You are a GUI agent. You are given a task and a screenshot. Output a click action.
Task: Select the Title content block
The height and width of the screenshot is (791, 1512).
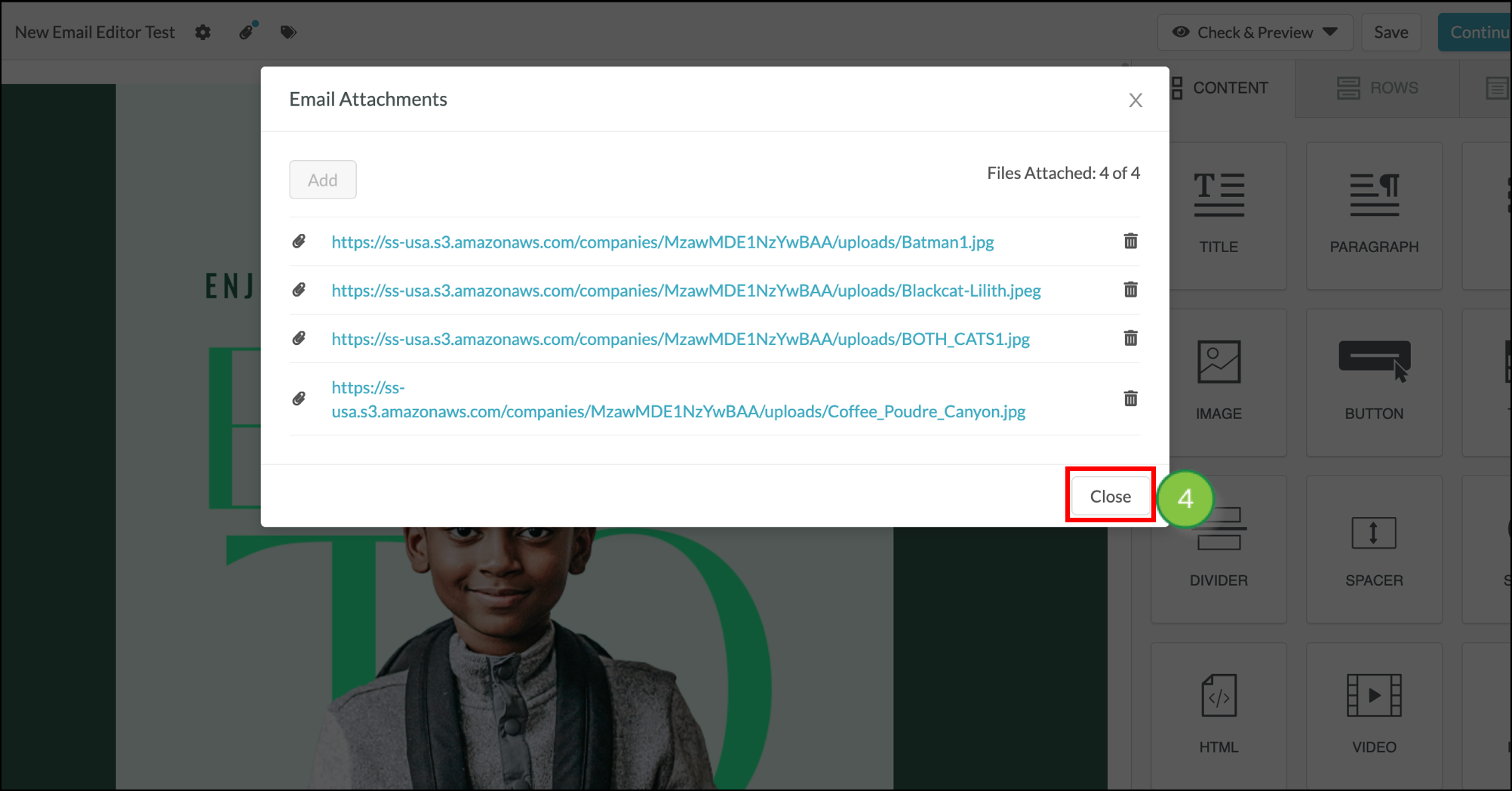coord(1219,216)
